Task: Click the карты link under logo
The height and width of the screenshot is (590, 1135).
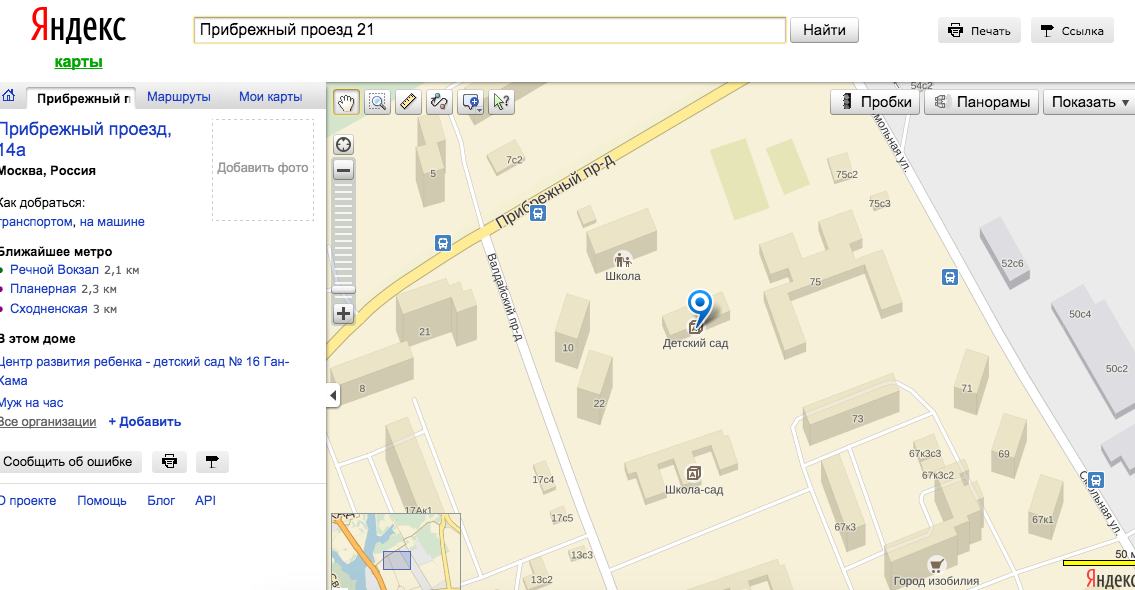Action: click(x=78, y=62)
